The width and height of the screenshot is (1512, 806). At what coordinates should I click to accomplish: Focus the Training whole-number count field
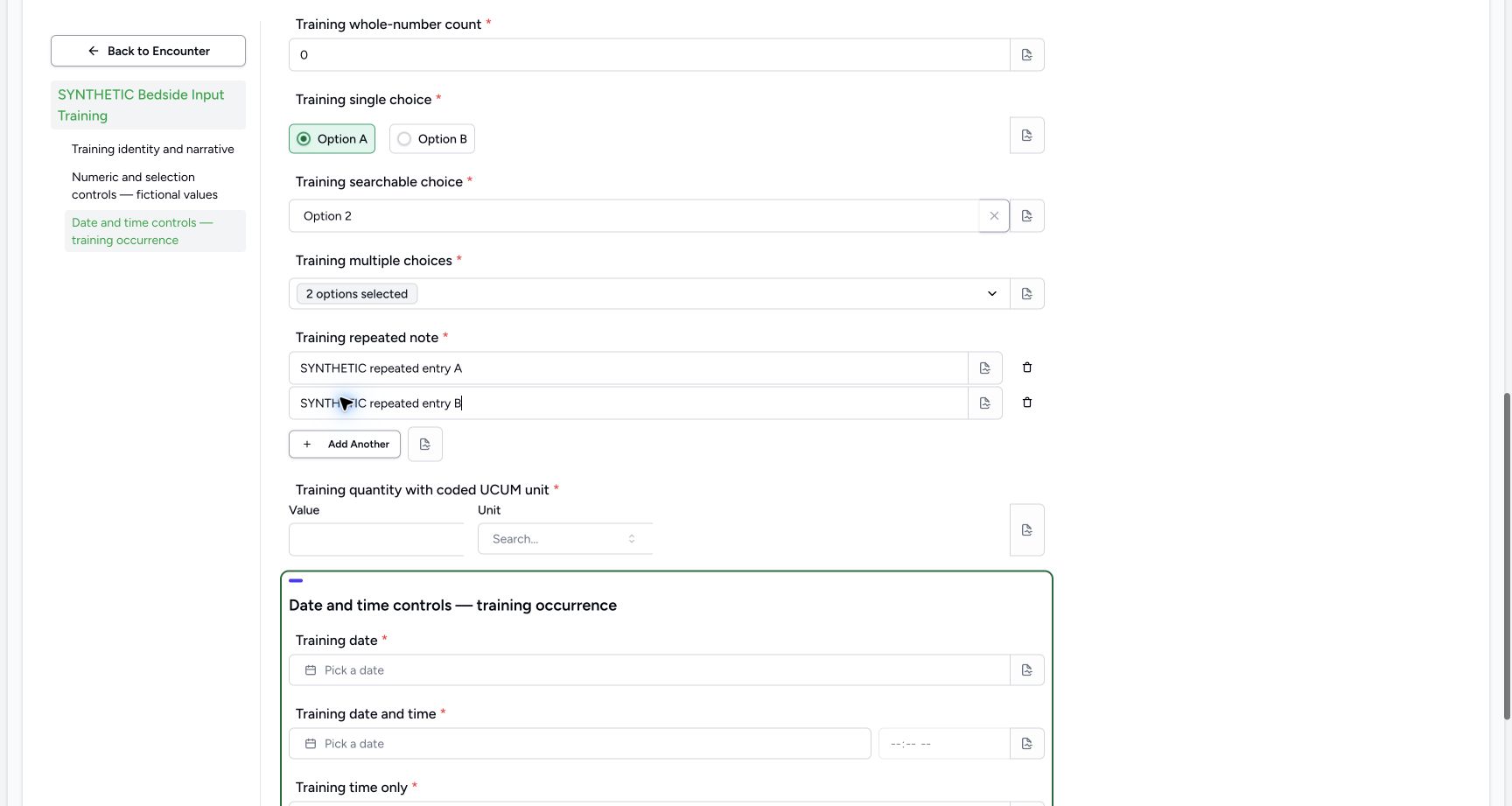pos(649,54)
